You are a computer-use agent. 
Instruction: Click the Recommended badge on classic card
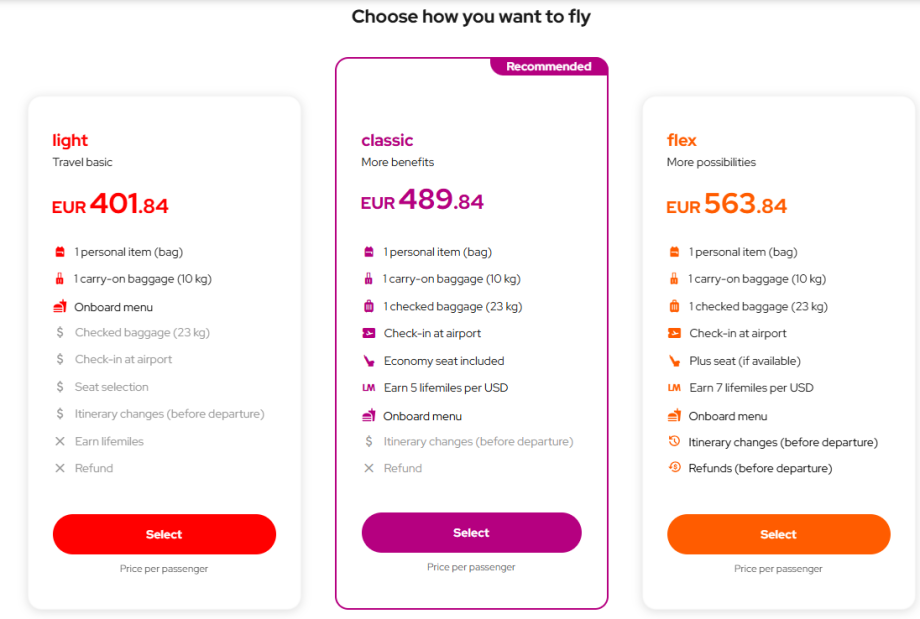548,67
